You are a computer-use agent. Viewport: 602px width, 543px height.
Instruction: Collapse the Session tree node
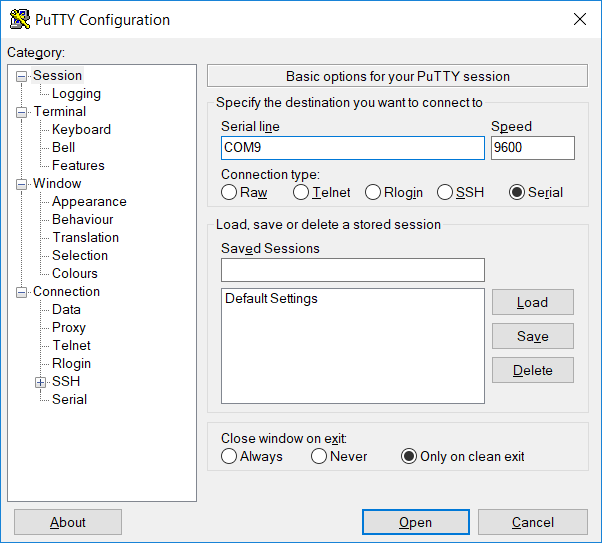pos(22,76)
